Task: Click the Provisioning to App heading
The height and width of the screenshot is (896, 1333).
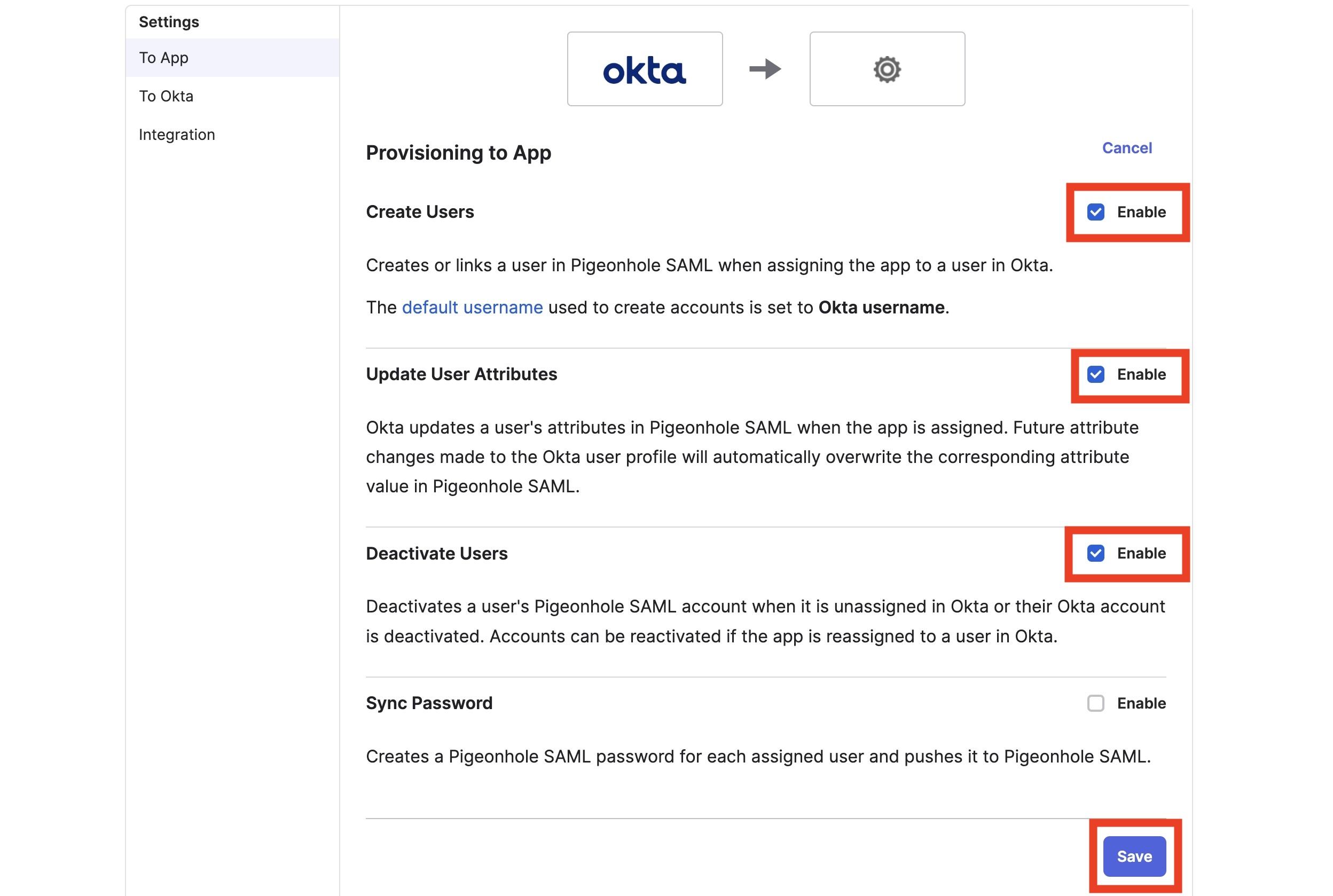Action: point(458,153)
